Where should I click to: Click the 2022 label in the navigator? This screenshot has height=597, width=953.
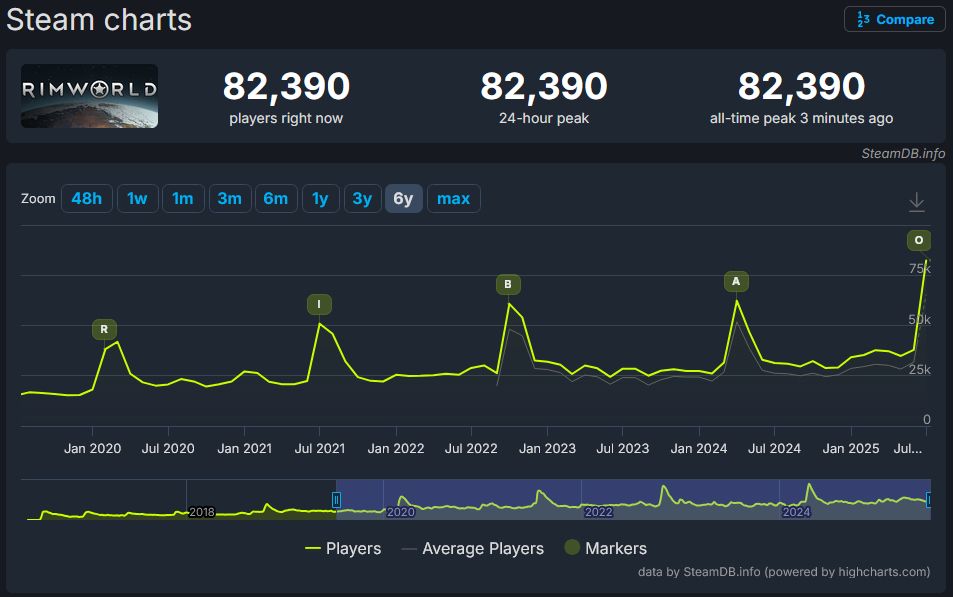599,512
